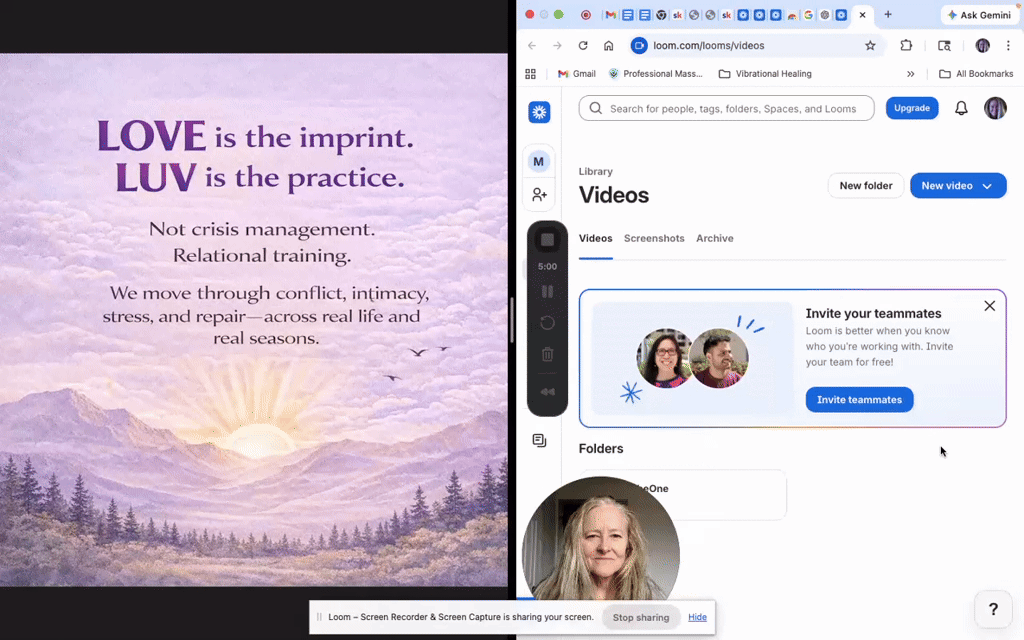This screenshot has height=640, width=1024.
Task: Switch to the Gmail browser tab
Action: click(x=610, y=14)
